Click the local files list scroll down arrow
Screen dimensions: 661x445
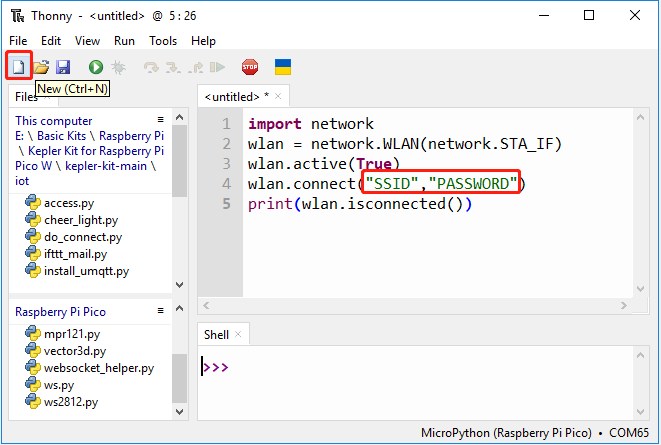(180, 285)
